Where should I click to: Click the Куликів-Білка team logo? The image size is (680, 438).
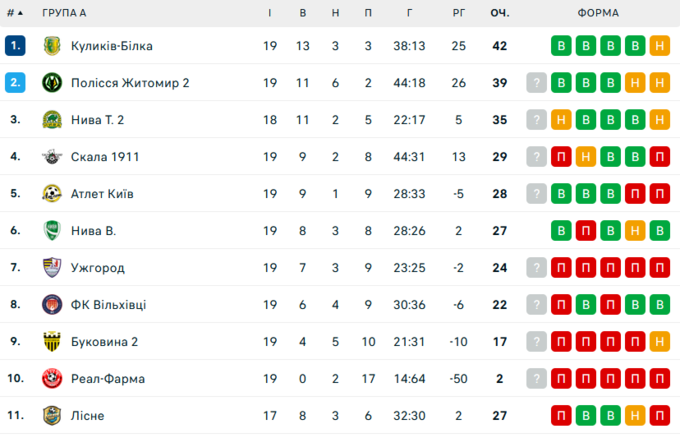click(52, 46)
